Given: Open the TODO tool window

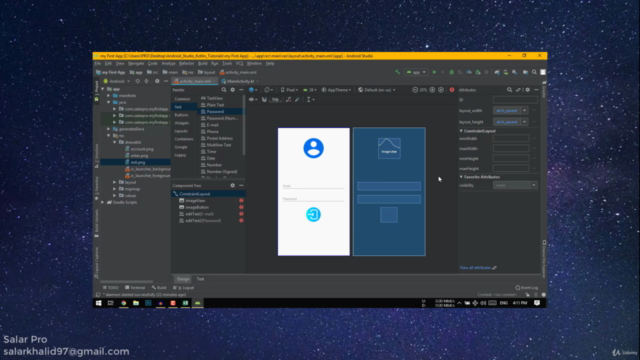Looking at the screenshot, I should (x=111, y=288).
